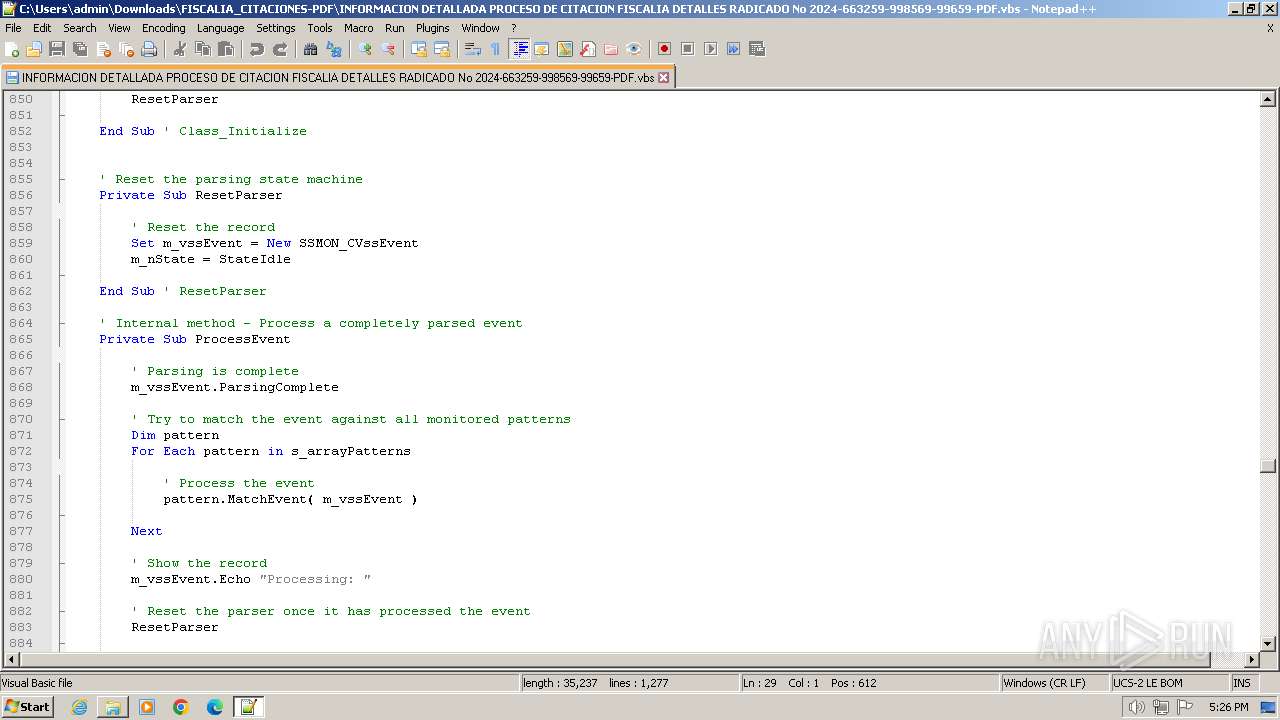Open the Search menu

point(80,28)
